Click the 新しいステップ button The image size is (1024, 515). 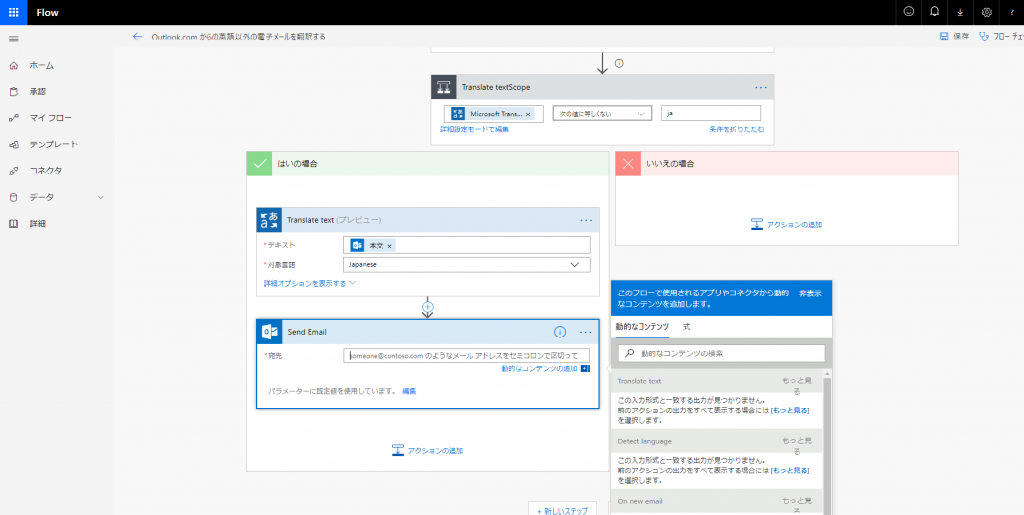pyautogui.click(x=562, y=510)
